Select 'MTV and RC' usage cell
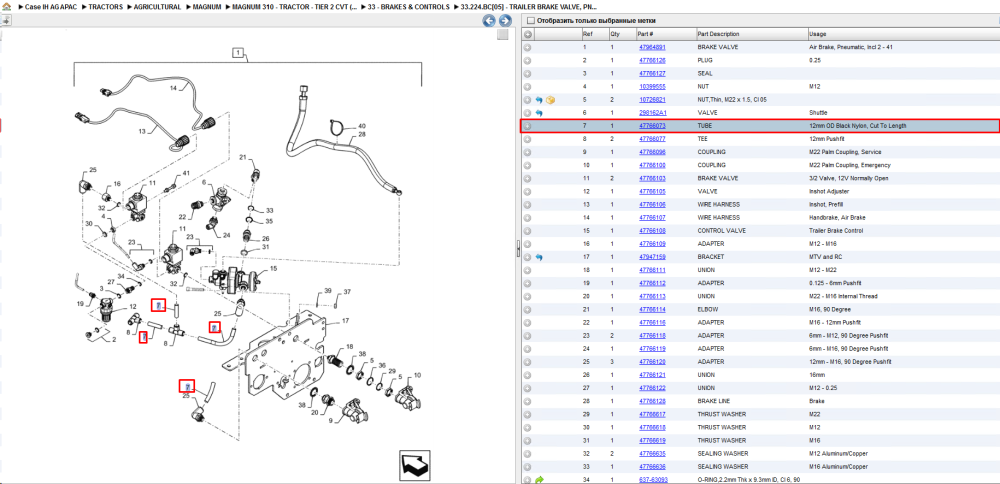 click(x=823, y=257)
